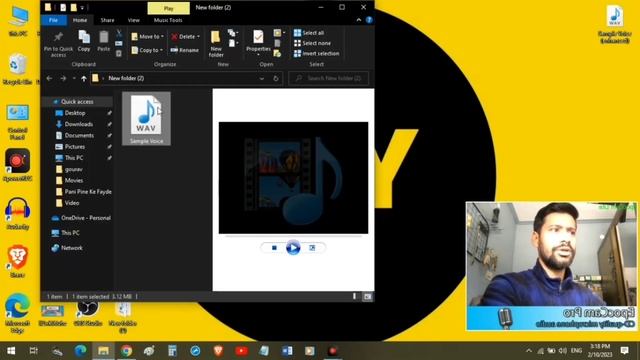640x360 pixels.
Task: Open the File tab
Action: (53, 20)
